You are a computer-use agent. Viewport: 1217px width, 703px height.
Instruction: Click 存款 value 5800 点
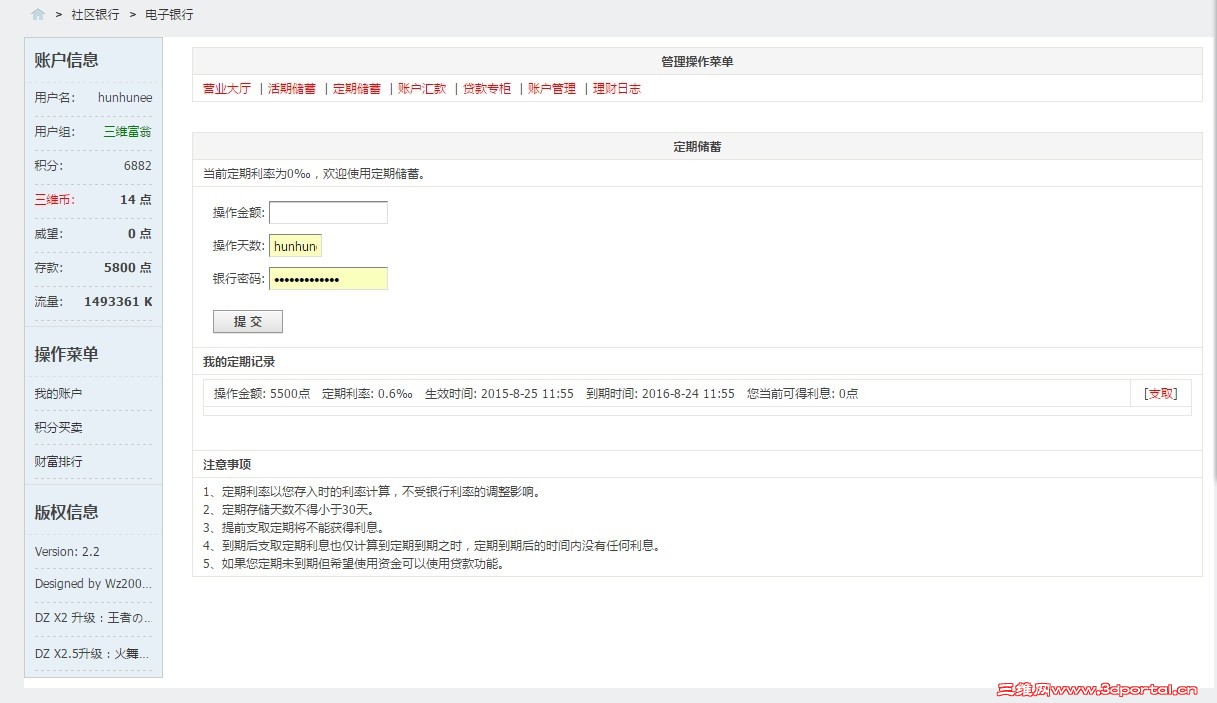128,267
